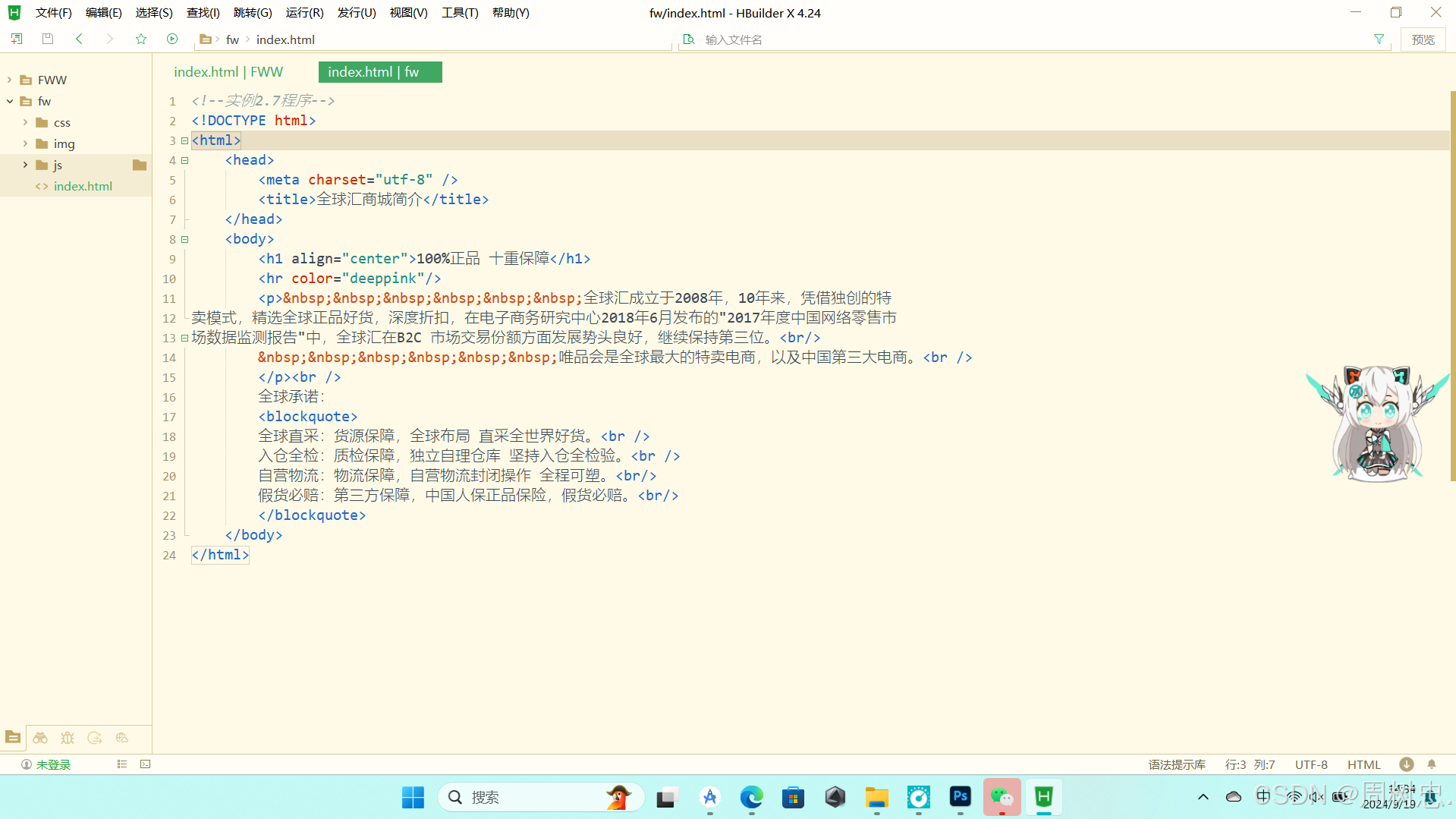The height and width of the screenshot is (819, 1456).
Task: Select index.html in project tree
Action: tap(83, 186)
